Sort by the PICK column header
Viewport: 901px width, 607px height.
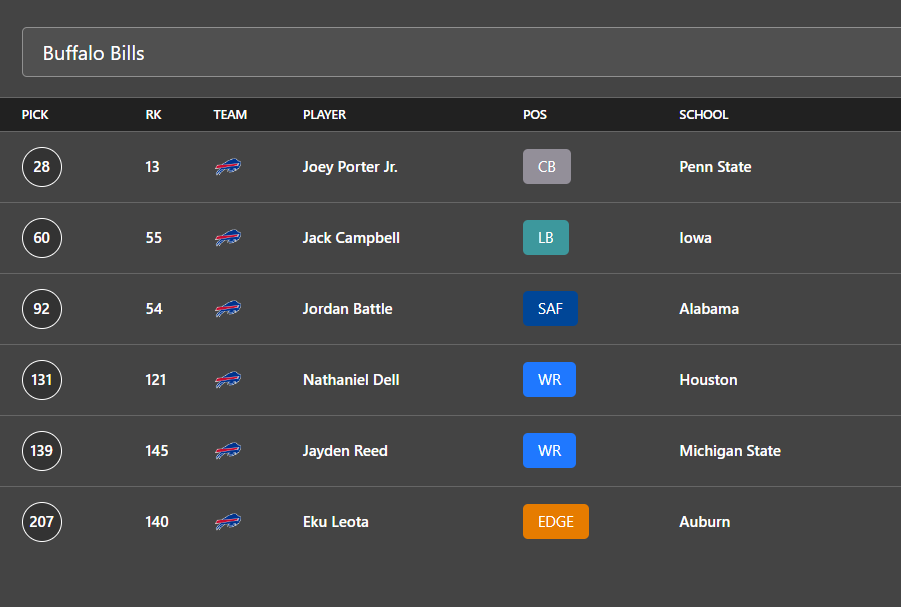[35, 114]
